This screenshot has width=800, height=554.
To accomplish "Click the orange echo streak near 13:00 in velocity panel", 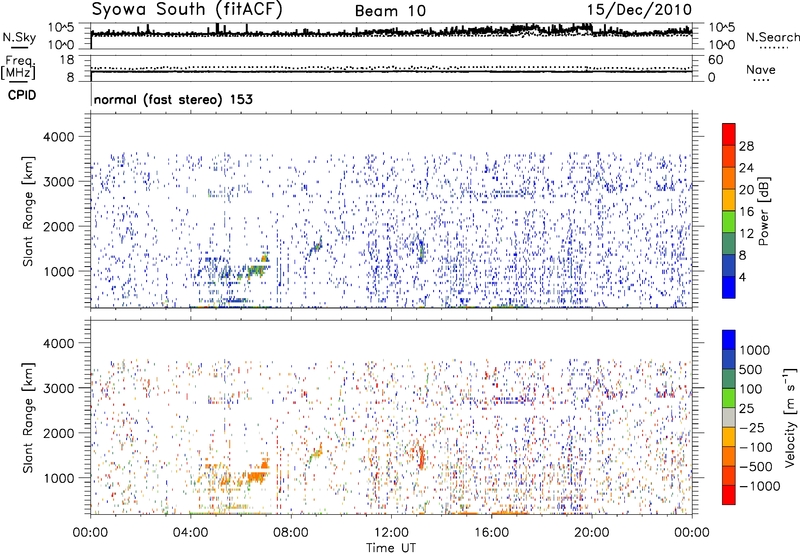I will point(421,457).
